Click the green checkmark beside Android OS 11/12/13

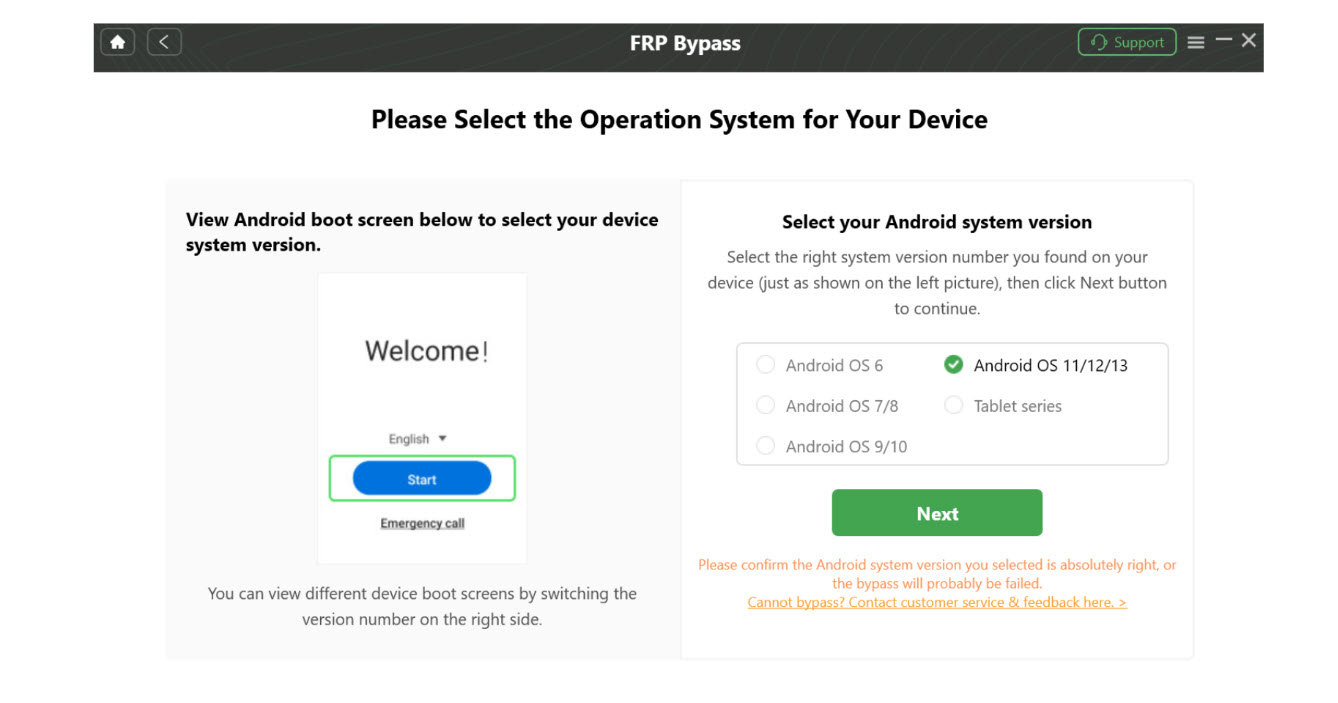954,365
